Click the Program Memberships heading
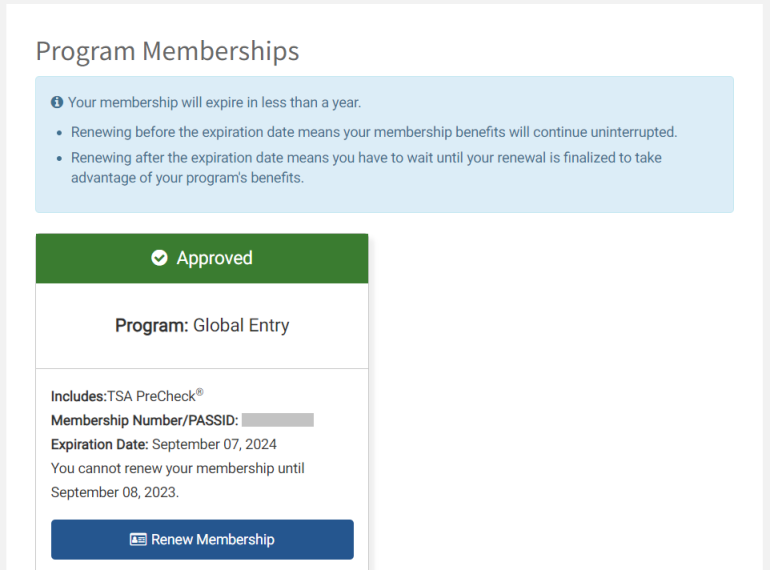Viewport: 770px width, 570px height. pyautogui.click(x=167, y=51)
